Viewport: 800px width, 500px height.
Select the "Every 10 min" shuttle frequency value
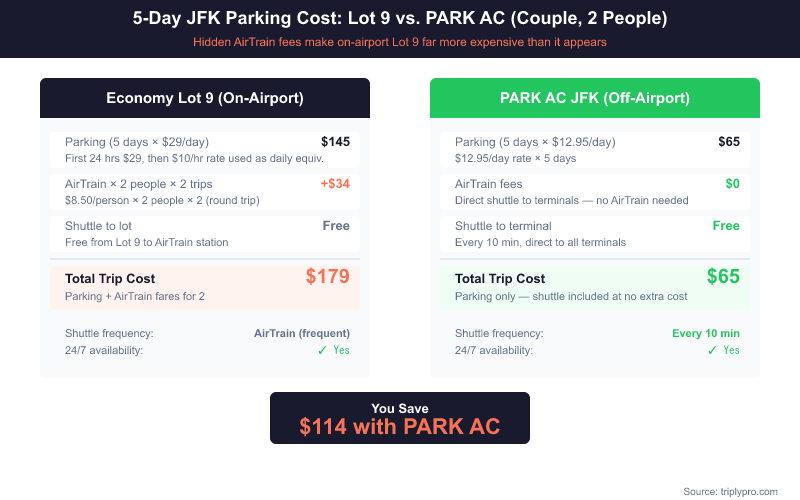pyautogui.click(x=706, y=333)
